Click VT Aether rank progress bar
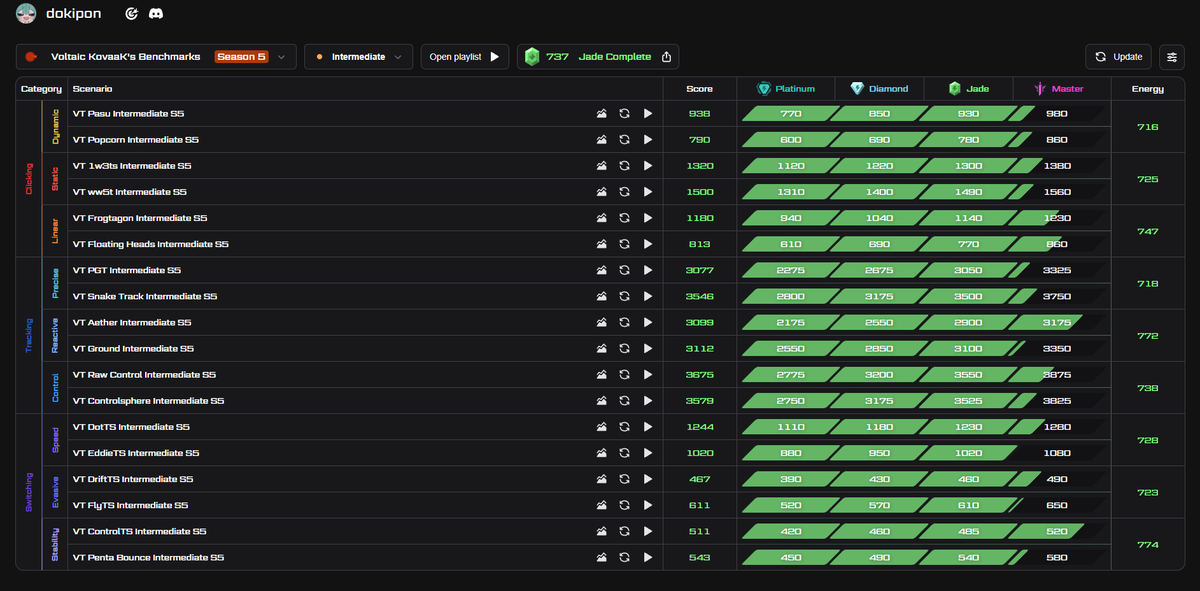Viewport: 1200px width, 591px height. tap(924, 323)
